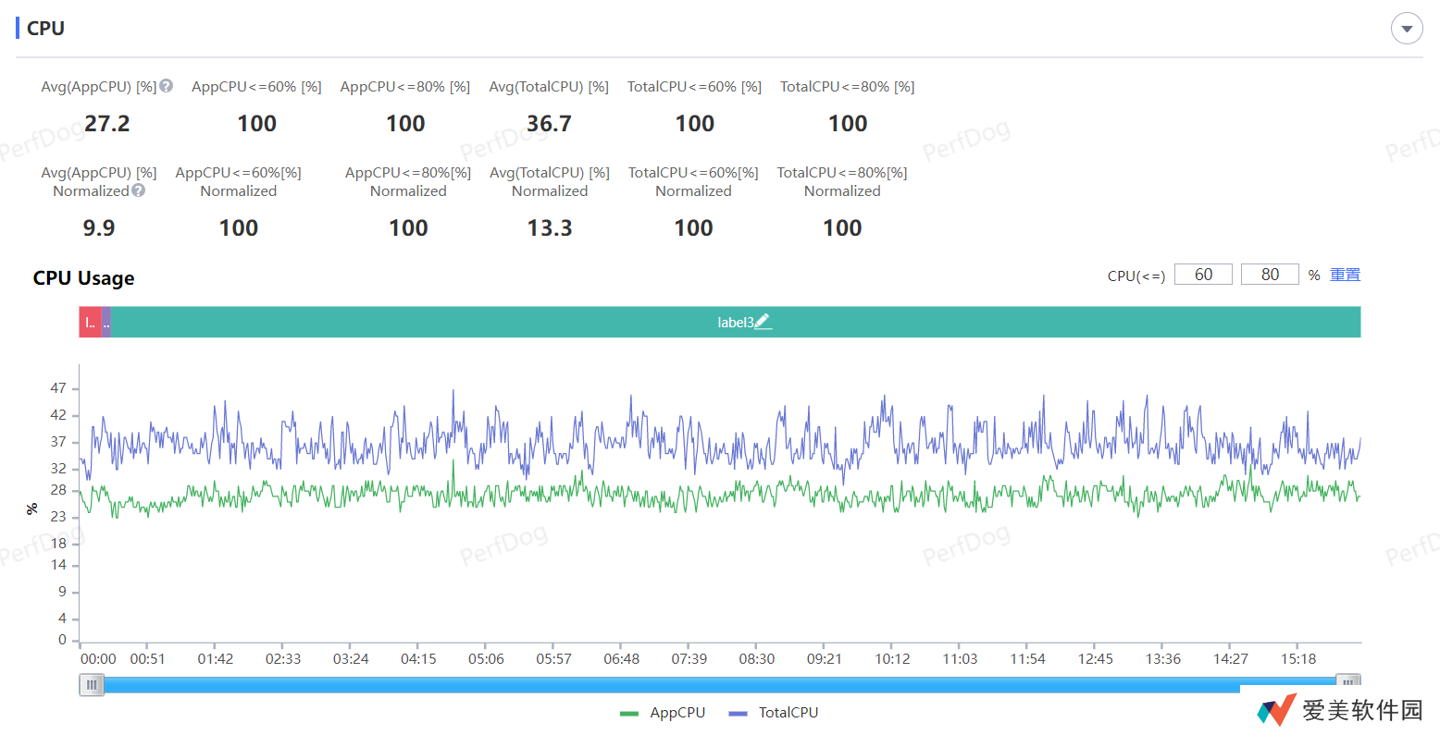Click the pencil edit icon on label3
This screenshot has height=735, width=1440.
[x=762, y=321]
